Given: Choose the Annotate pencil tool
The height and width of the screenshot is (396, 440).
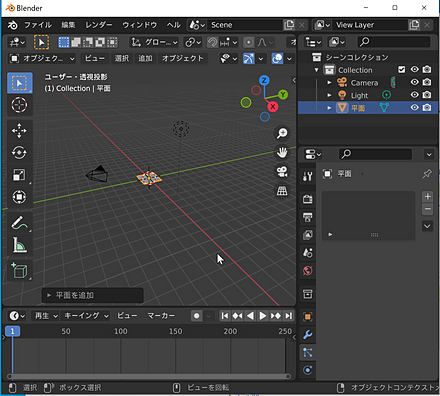Looking at the screenshot, I should click(x=20, y=223).
